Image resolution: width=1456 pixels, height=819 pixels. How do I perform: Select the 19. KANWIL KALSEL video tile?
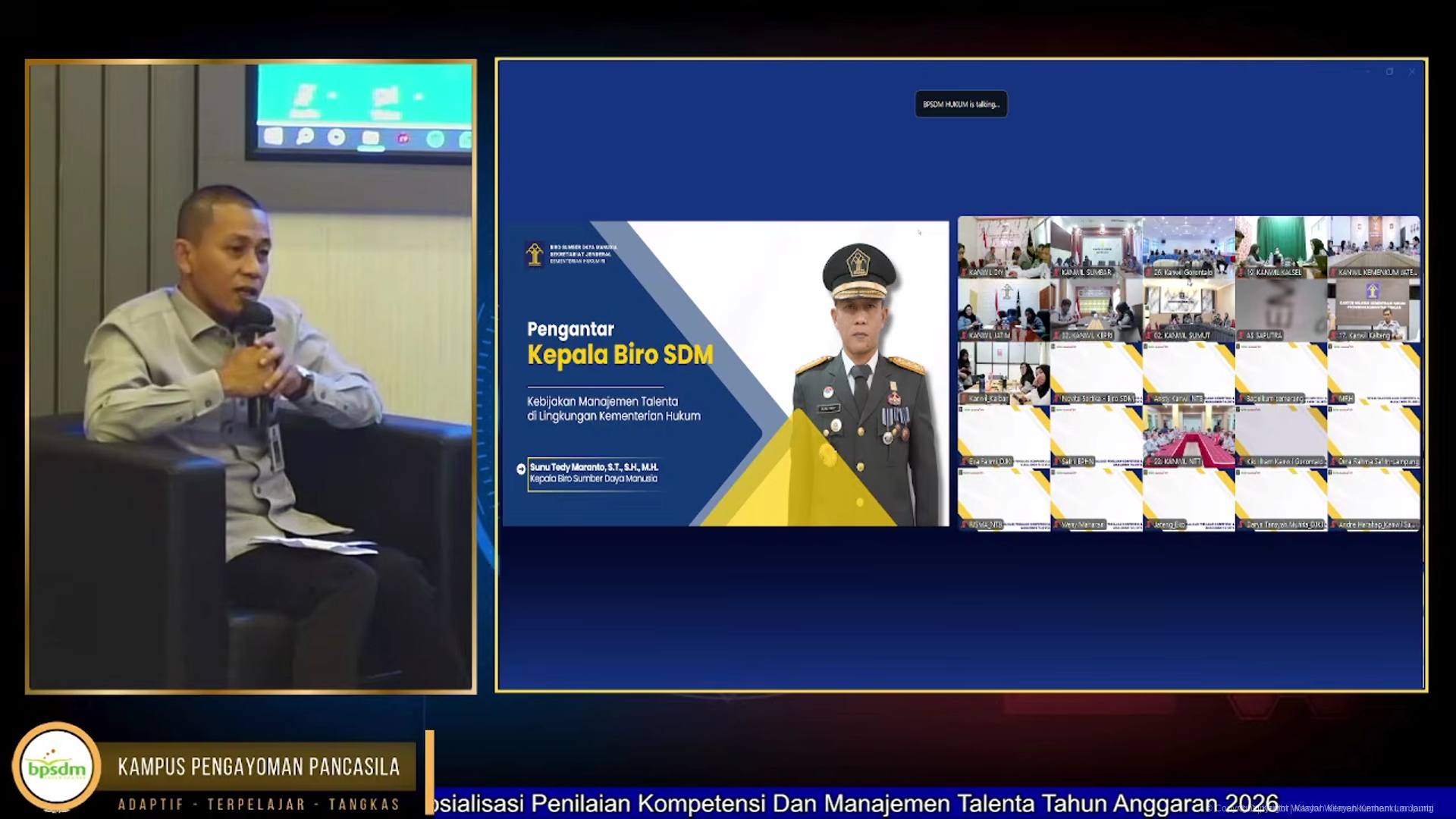(1281, 247)
